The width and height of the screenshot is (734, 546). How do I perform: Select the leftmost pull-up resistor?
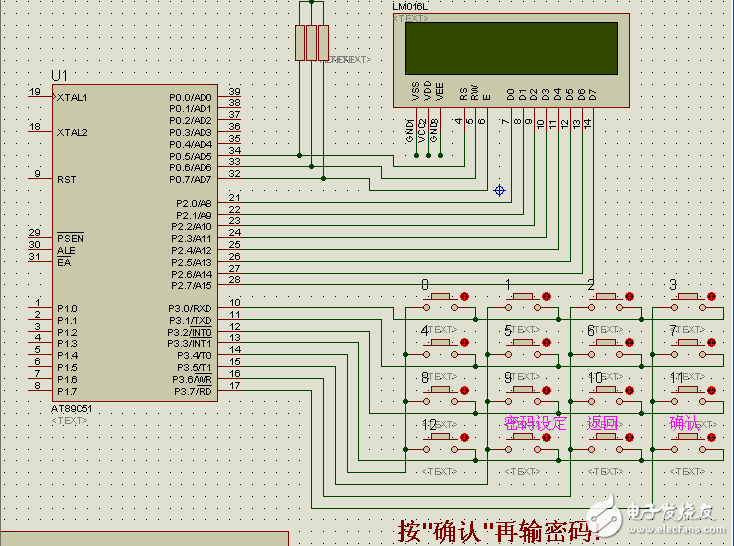click(x=299, y=43)
